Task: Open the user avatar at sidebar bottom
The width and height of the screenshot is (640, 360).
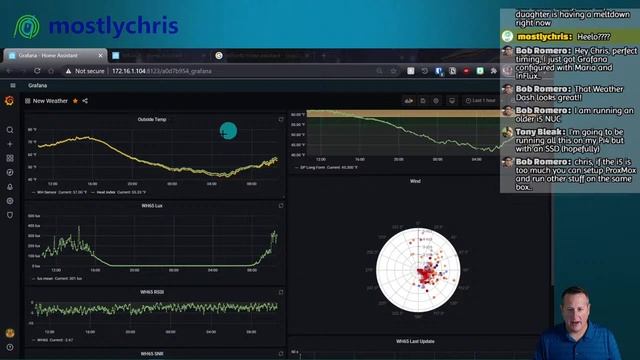Action: pos(10,333)
